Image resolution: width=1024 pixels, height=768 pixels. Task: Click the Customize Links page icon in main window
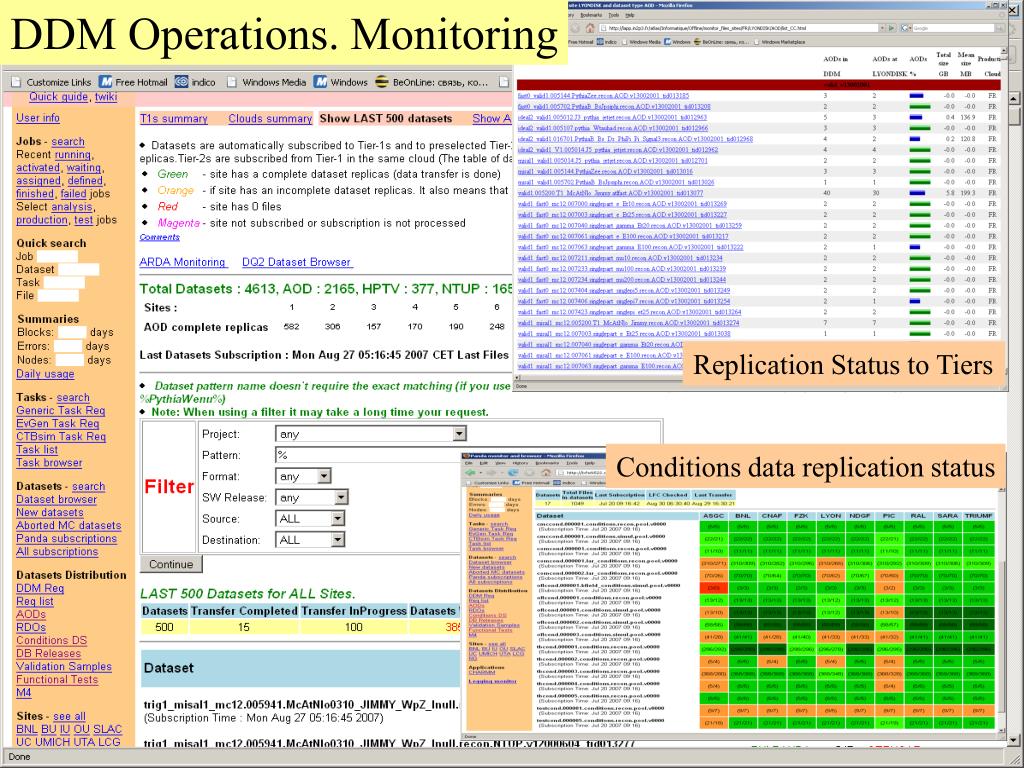16,82
